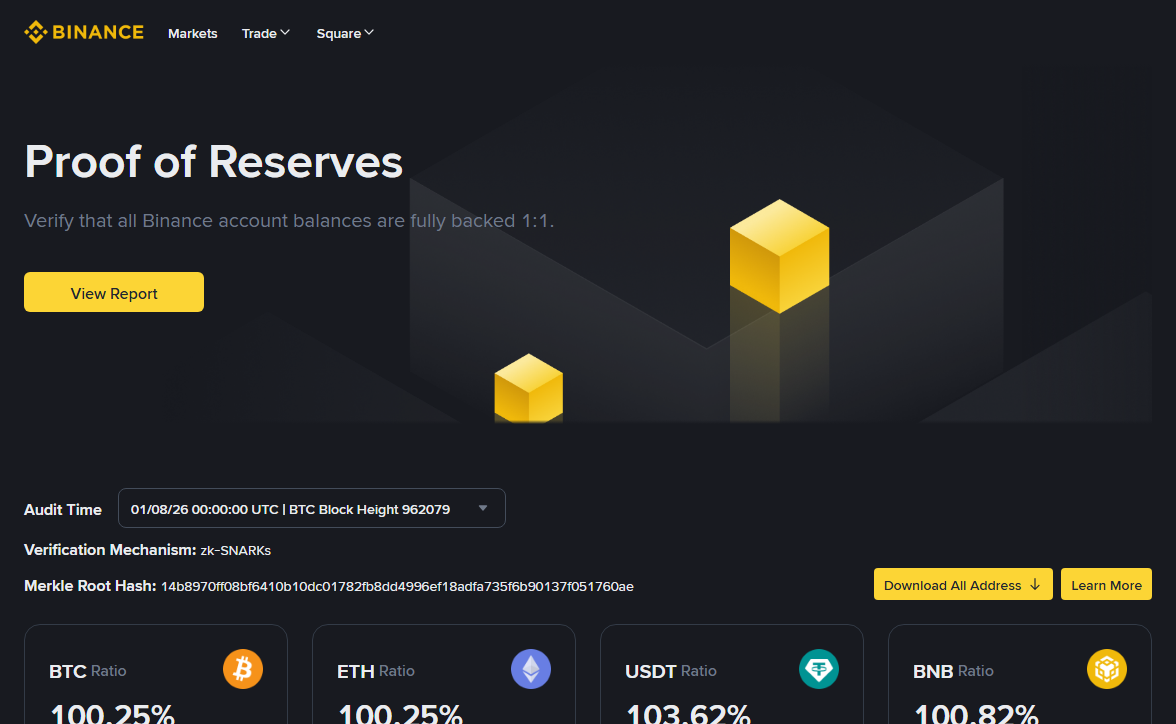Click the Bitcoin icon in BTC card

[x=243, y=669]
